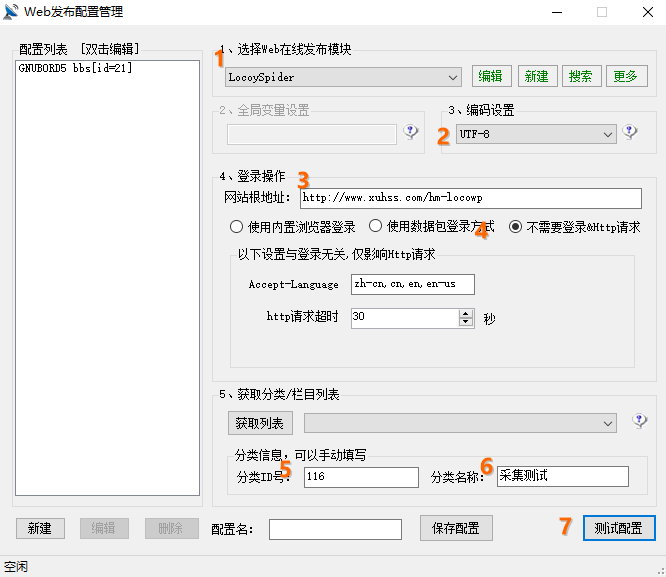Viewport: 666px width, 577px height.
Task: Increase http timeout with up arrow
Action: pyautogui.click(x=465, y=313)
